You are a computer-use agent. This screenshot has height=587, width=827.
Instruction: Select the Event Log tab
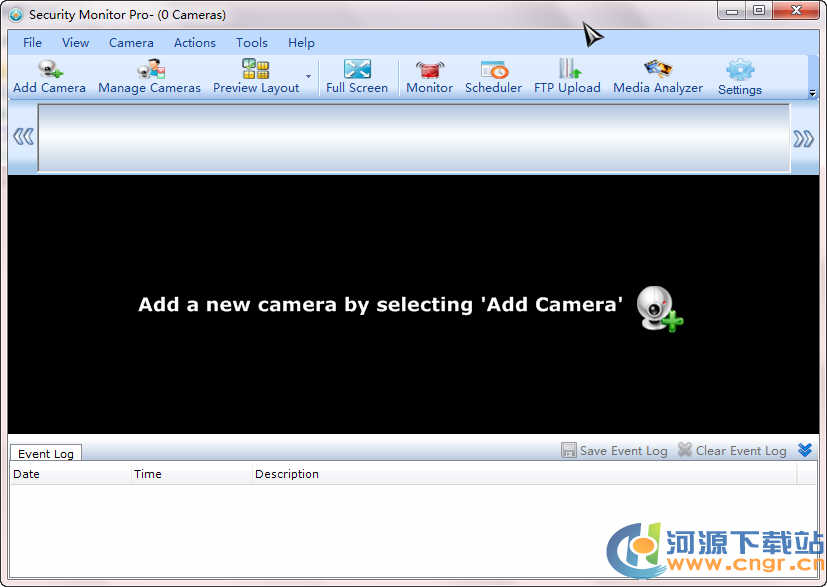pyautogui.click(x=46, y=454)
